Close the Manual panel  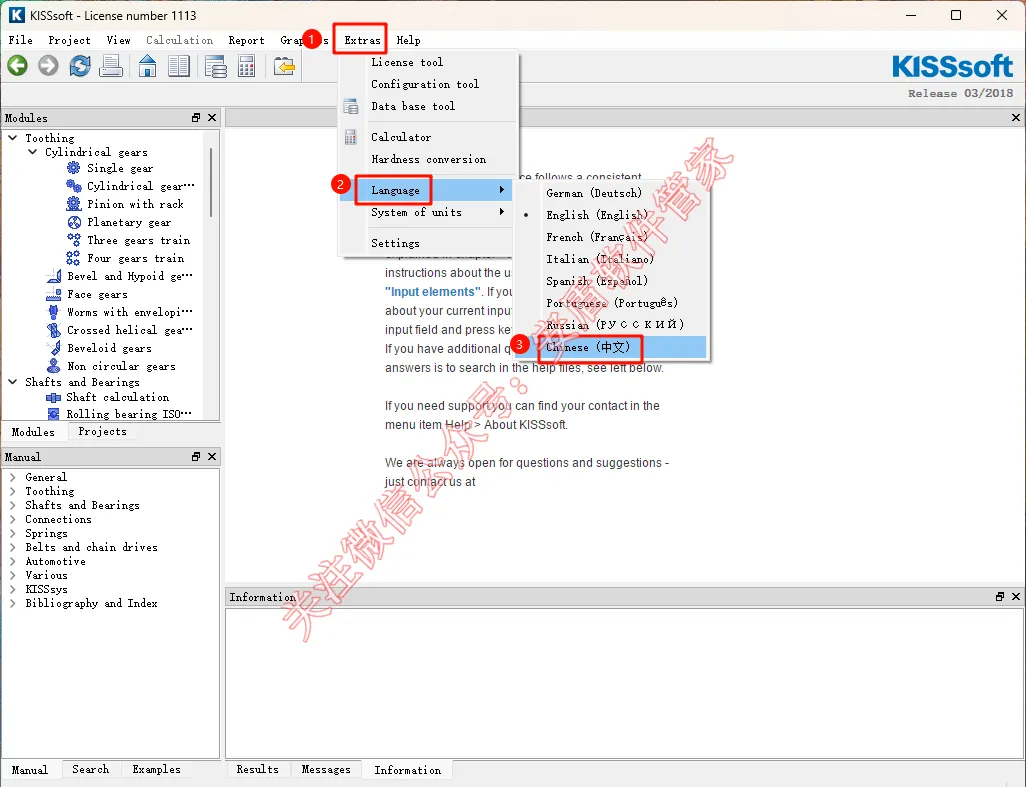coord(211,457)
